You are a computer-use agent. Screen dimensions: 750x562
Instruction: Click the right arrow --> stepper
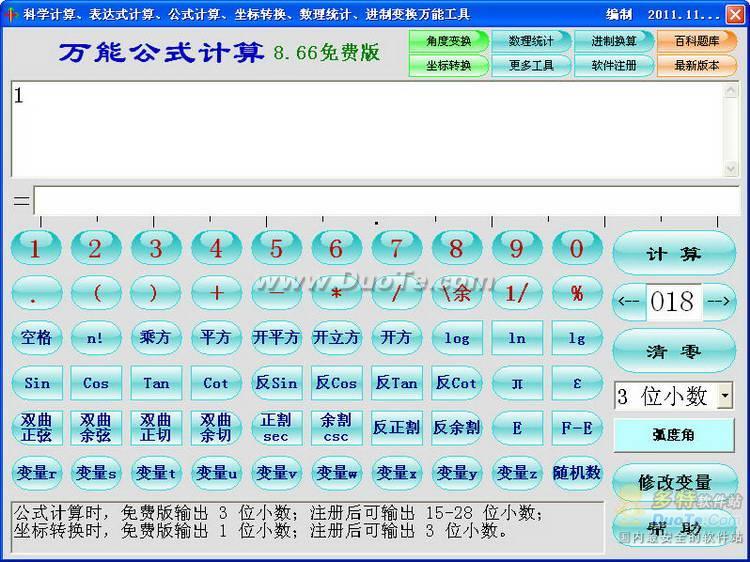719,301
